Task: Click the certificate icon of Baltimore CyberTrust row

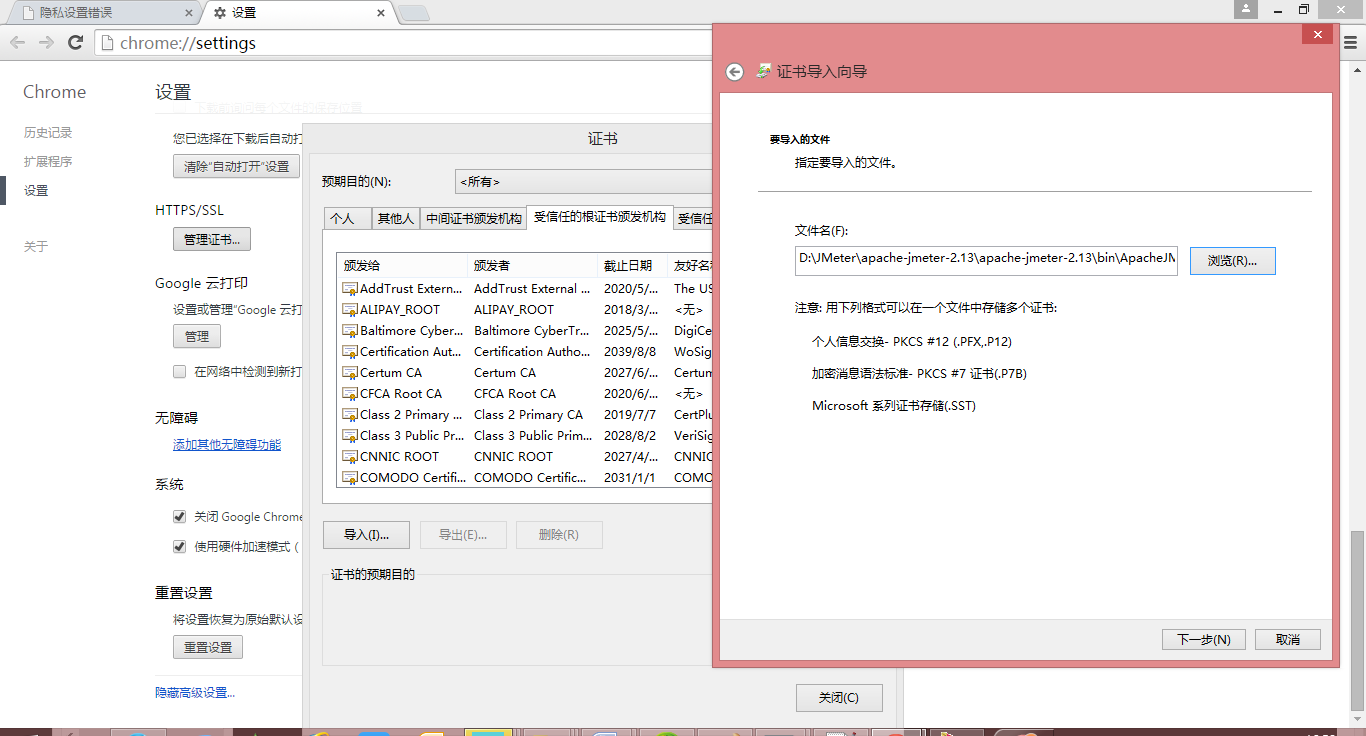Action: tap(350, 331)
